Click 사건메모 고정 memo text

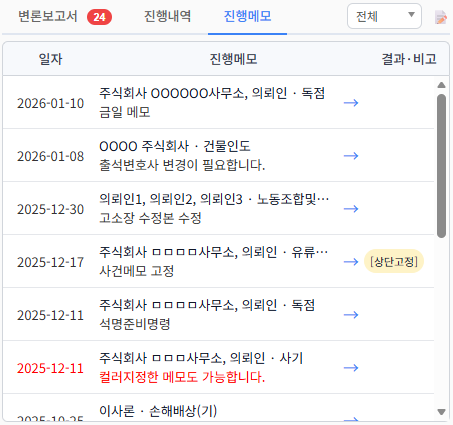137,271
